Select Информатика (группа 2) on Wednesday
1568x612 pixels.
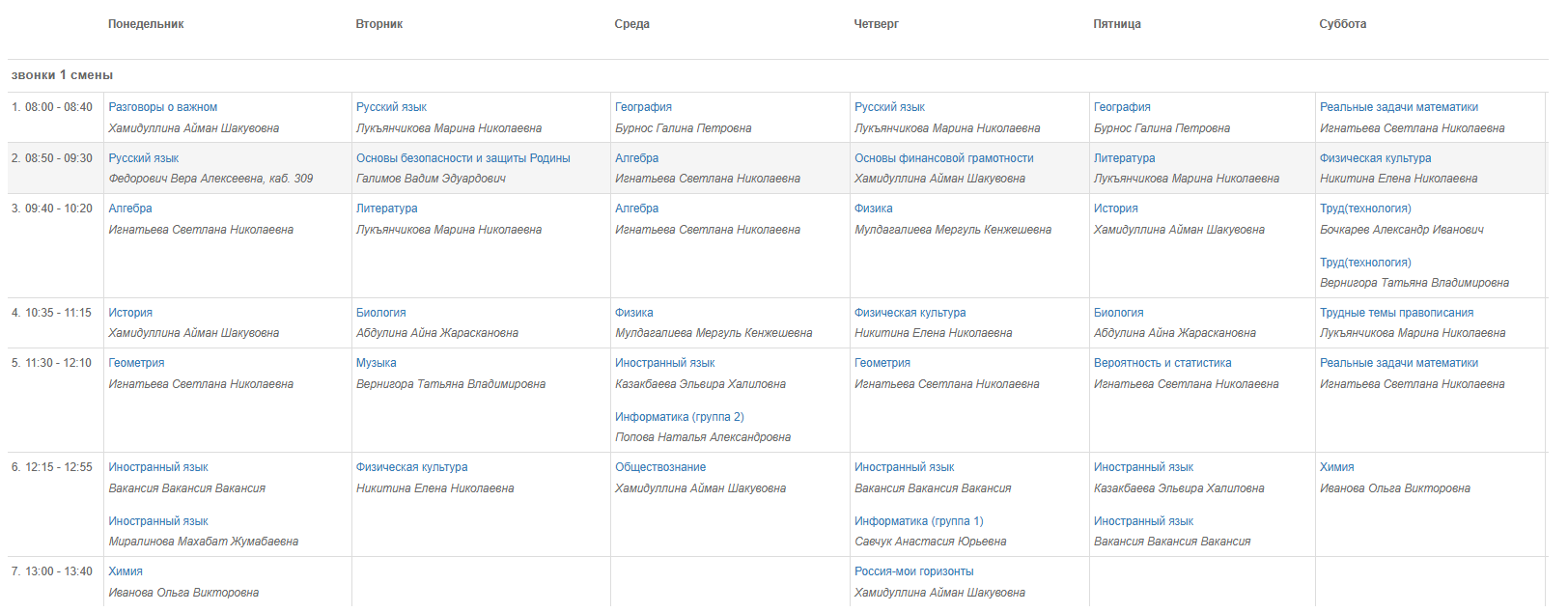[x=679, y=417]
